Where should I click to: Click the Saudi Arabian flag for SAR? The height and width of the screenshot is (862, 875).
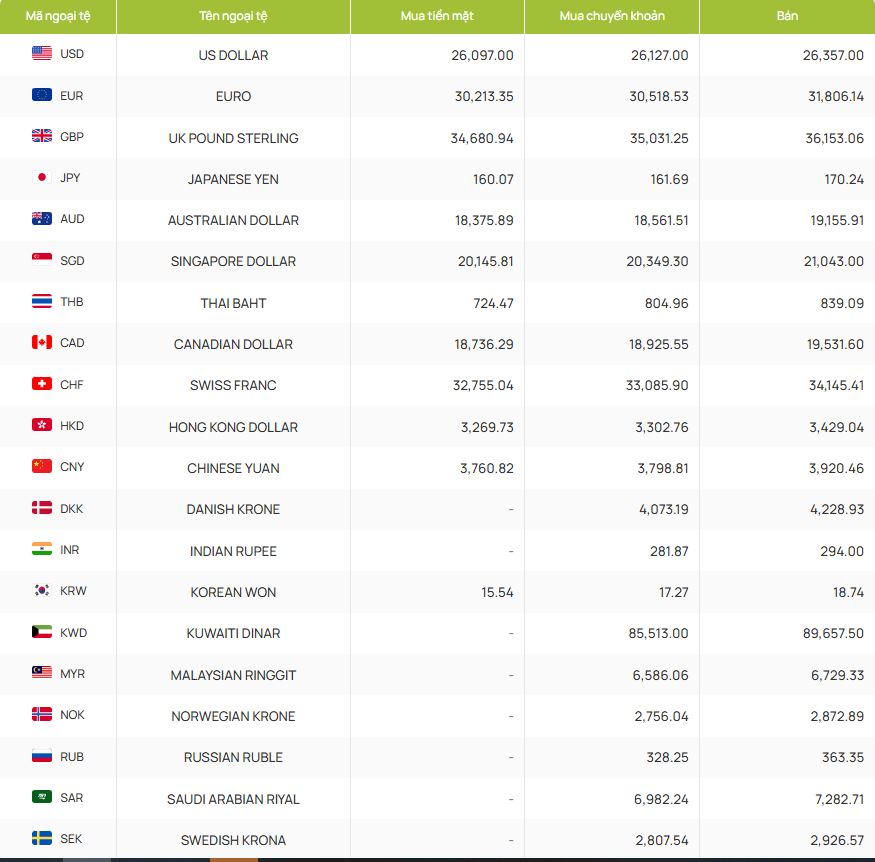42,797
